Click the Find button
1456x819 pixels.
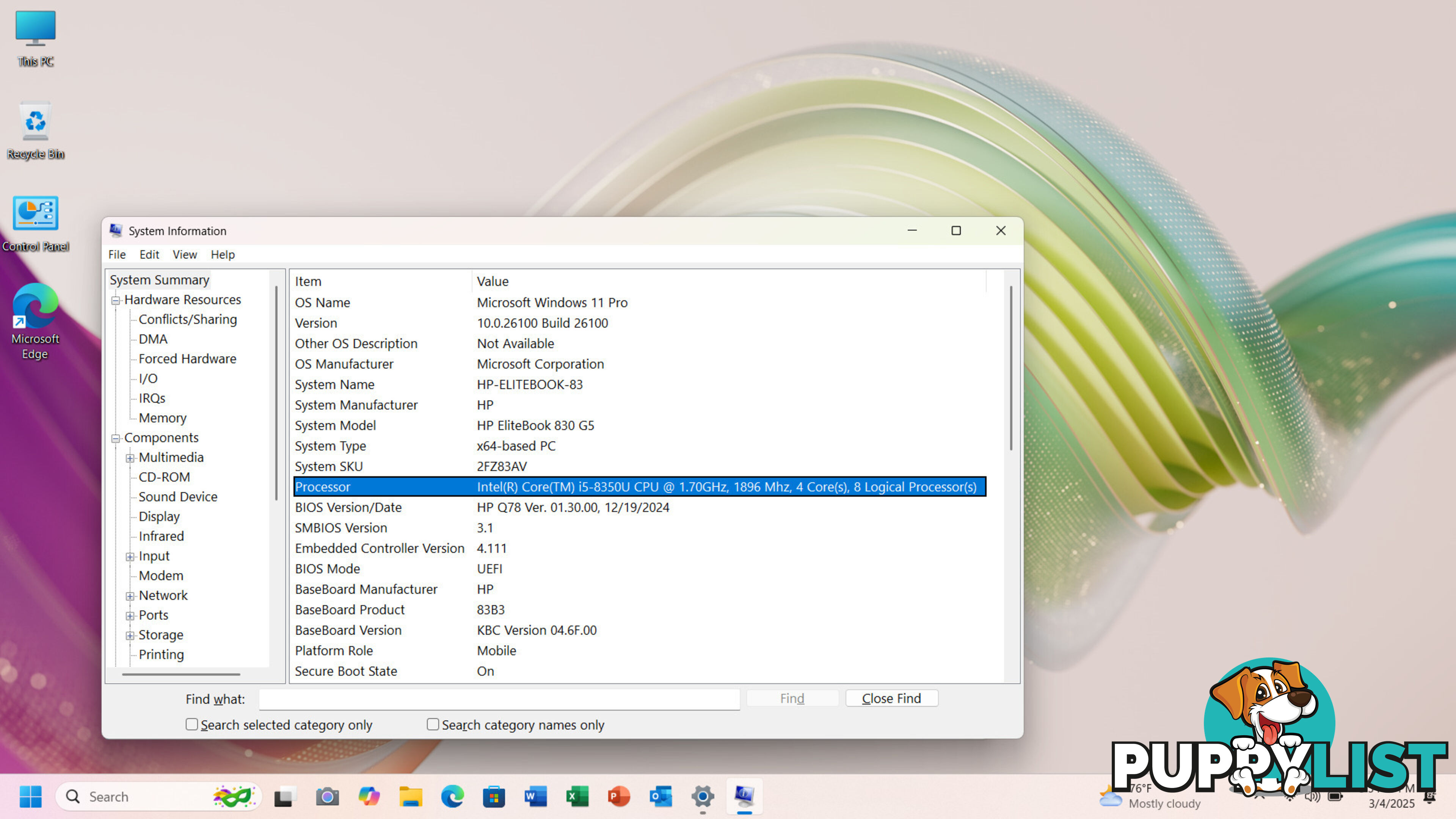792,698
